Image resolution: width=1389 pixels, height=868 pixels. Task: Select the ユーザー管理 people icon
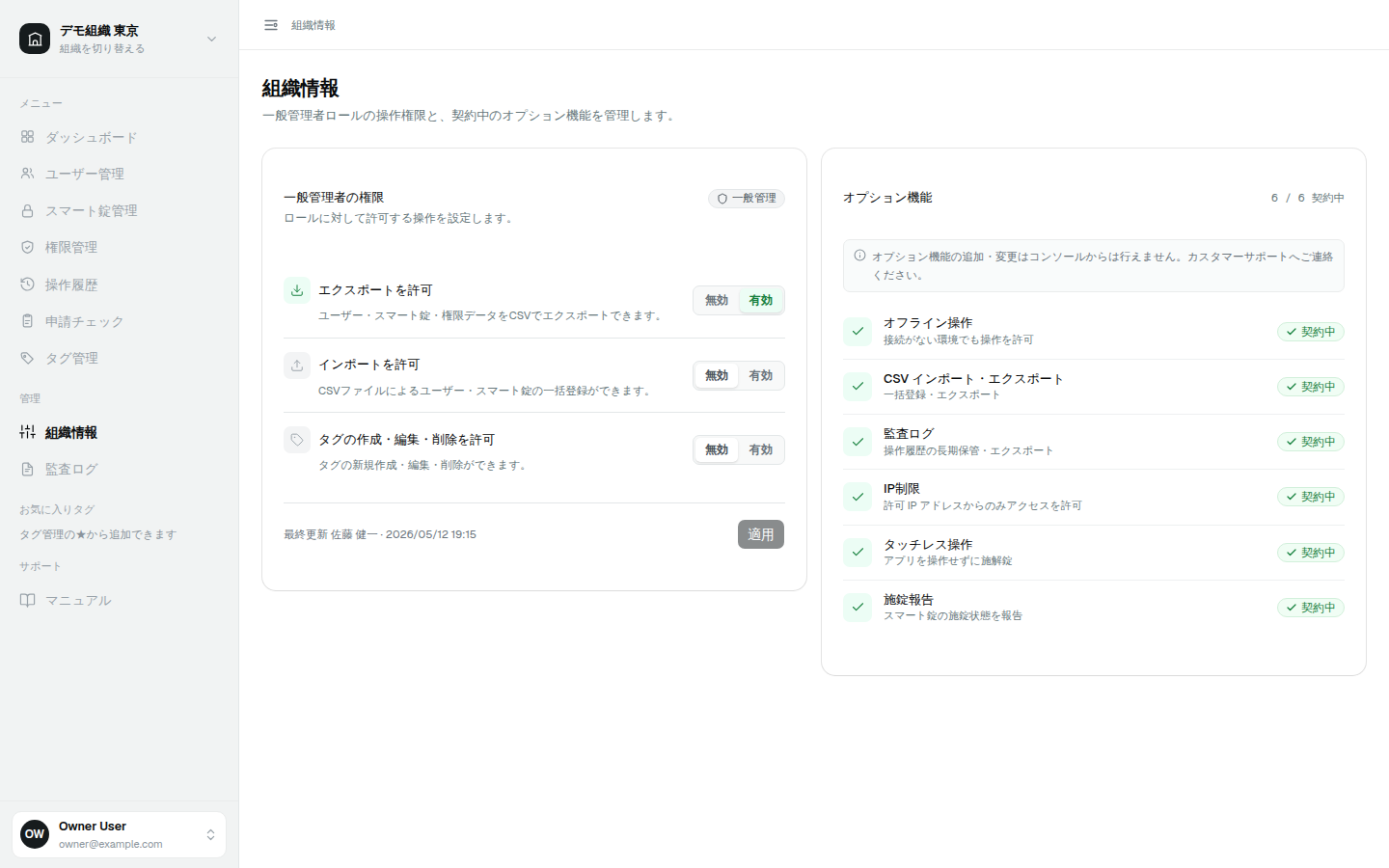click(x=27, y=174)
